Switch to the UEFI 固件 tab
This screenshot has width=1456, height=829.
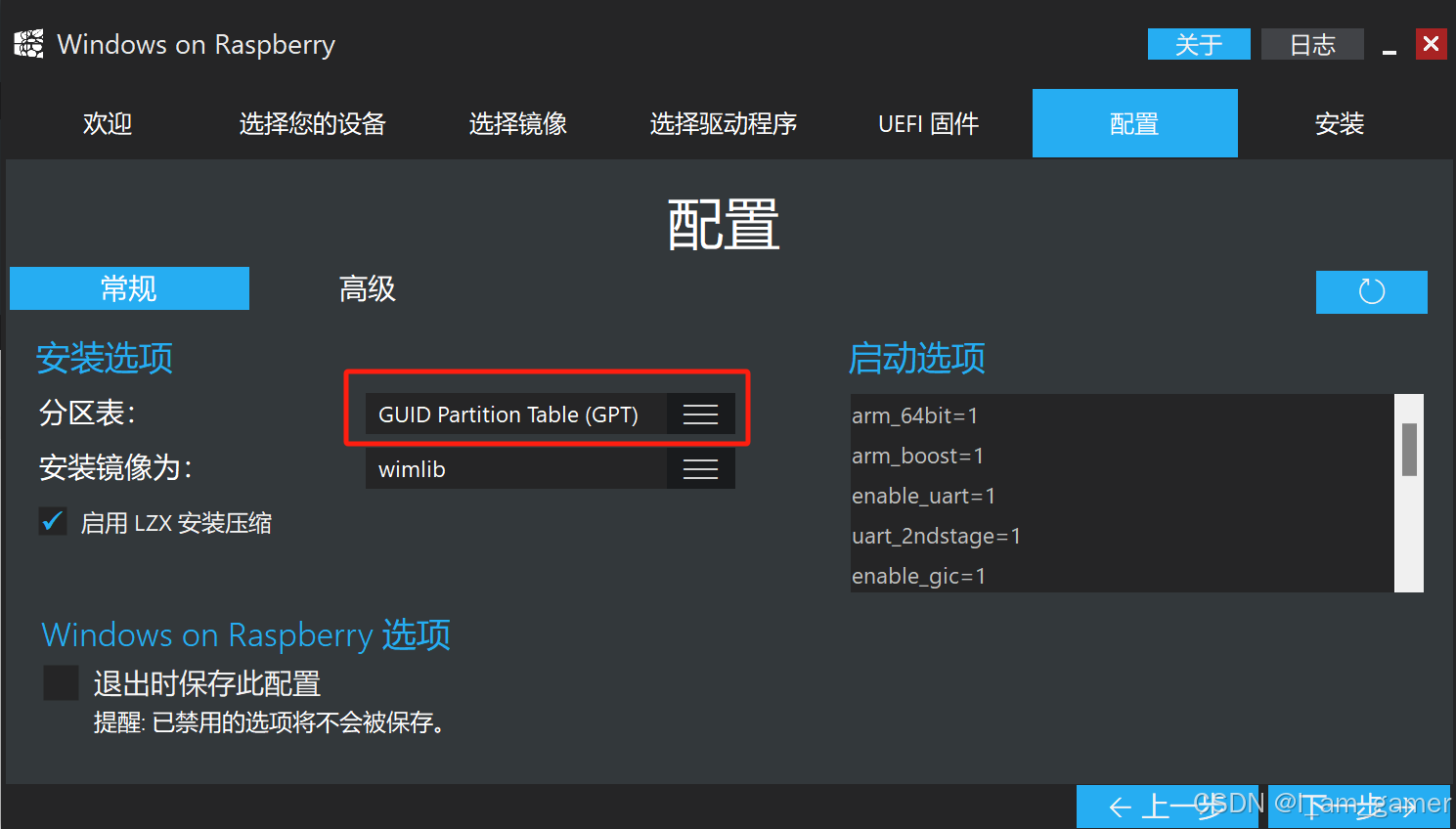pos(929,124)
